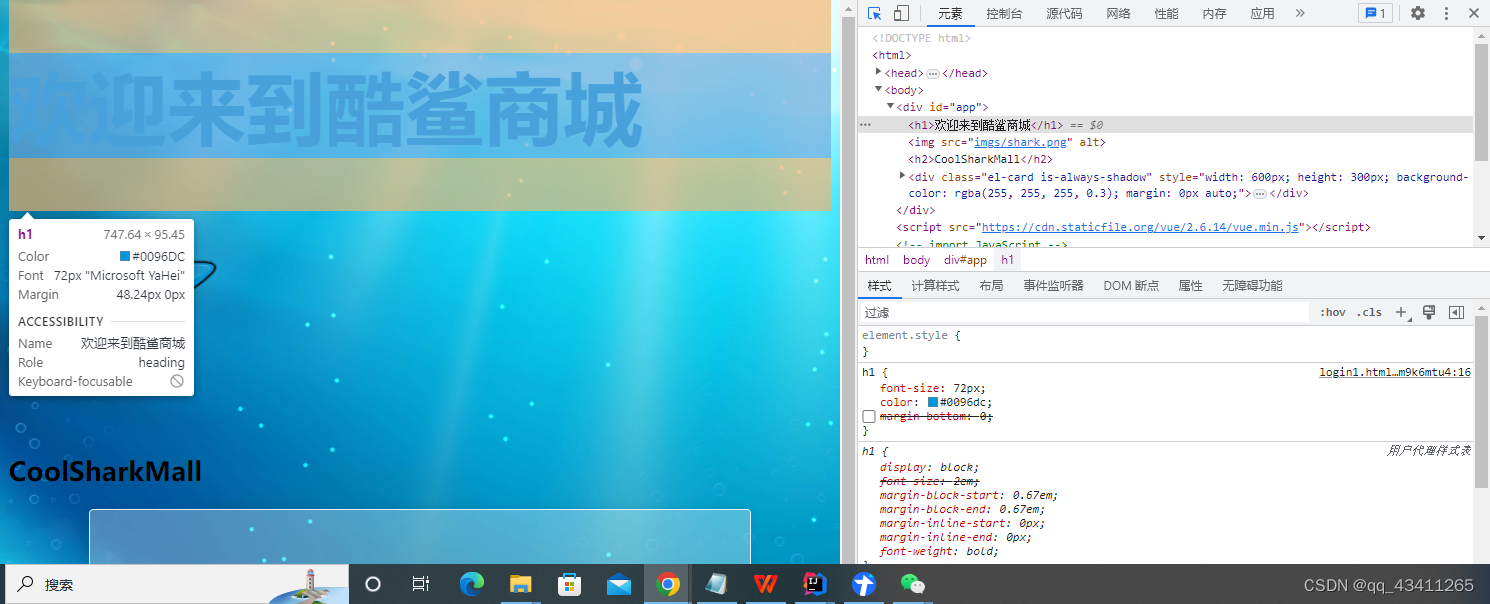
Task: Expand the head element node
Action: tap(879, 72)
